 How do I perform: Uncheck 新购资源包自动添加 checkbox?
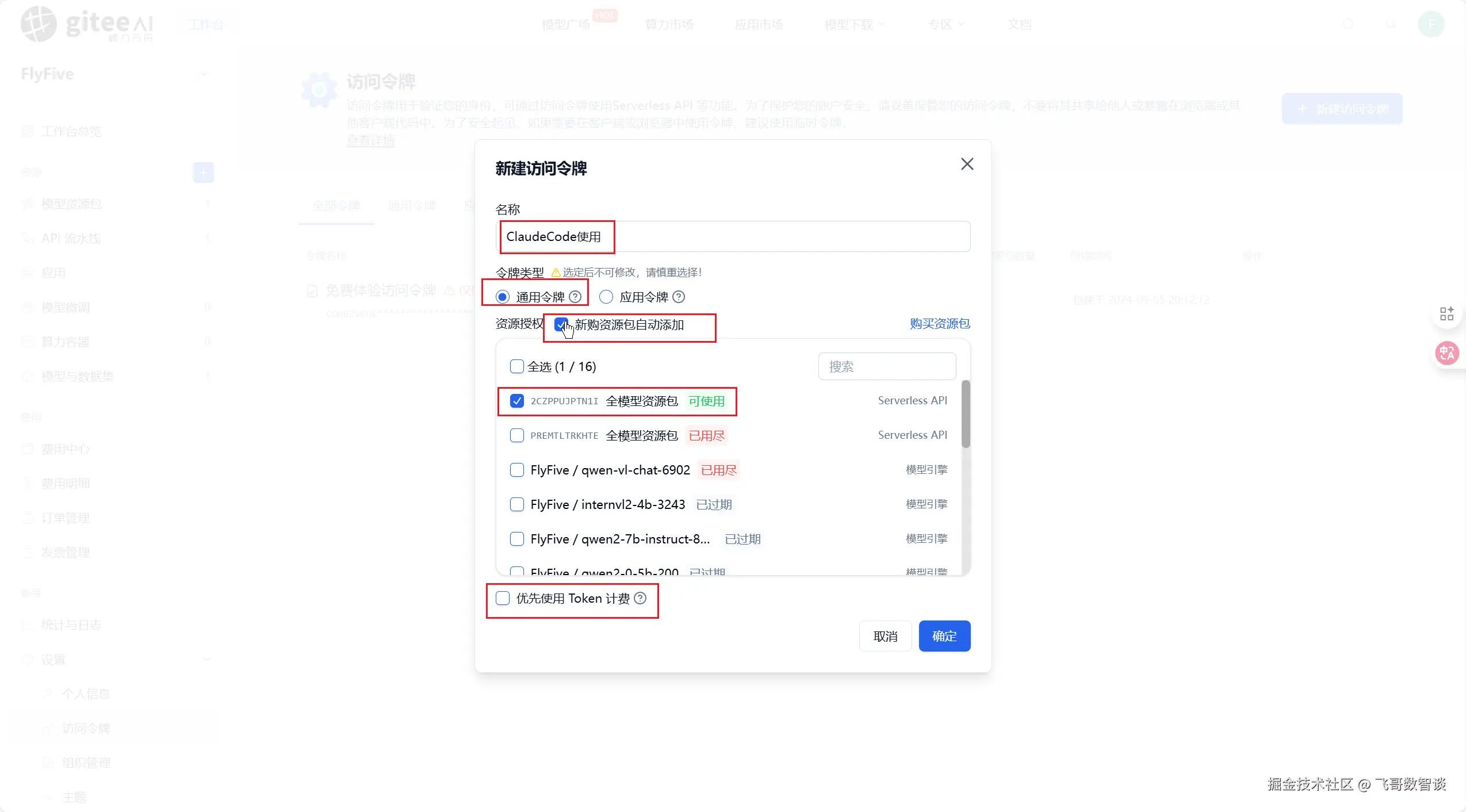(x=561, y=324)
